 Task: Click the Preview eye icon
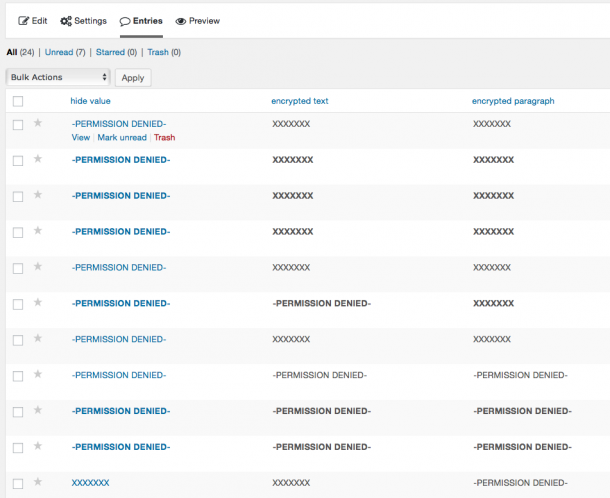pos(181,21)
